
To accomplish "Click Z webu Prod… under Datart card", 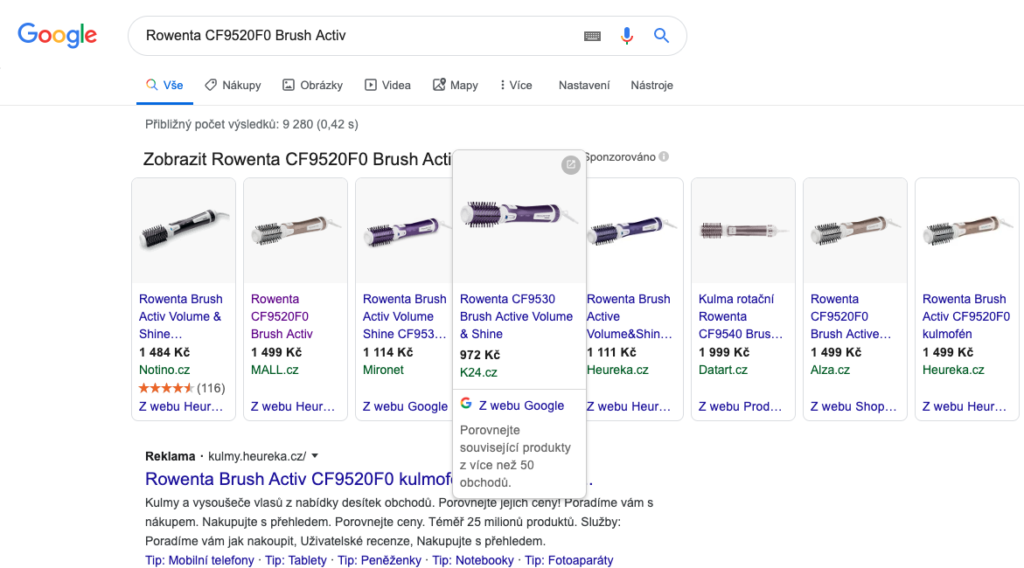I will 740,406.
